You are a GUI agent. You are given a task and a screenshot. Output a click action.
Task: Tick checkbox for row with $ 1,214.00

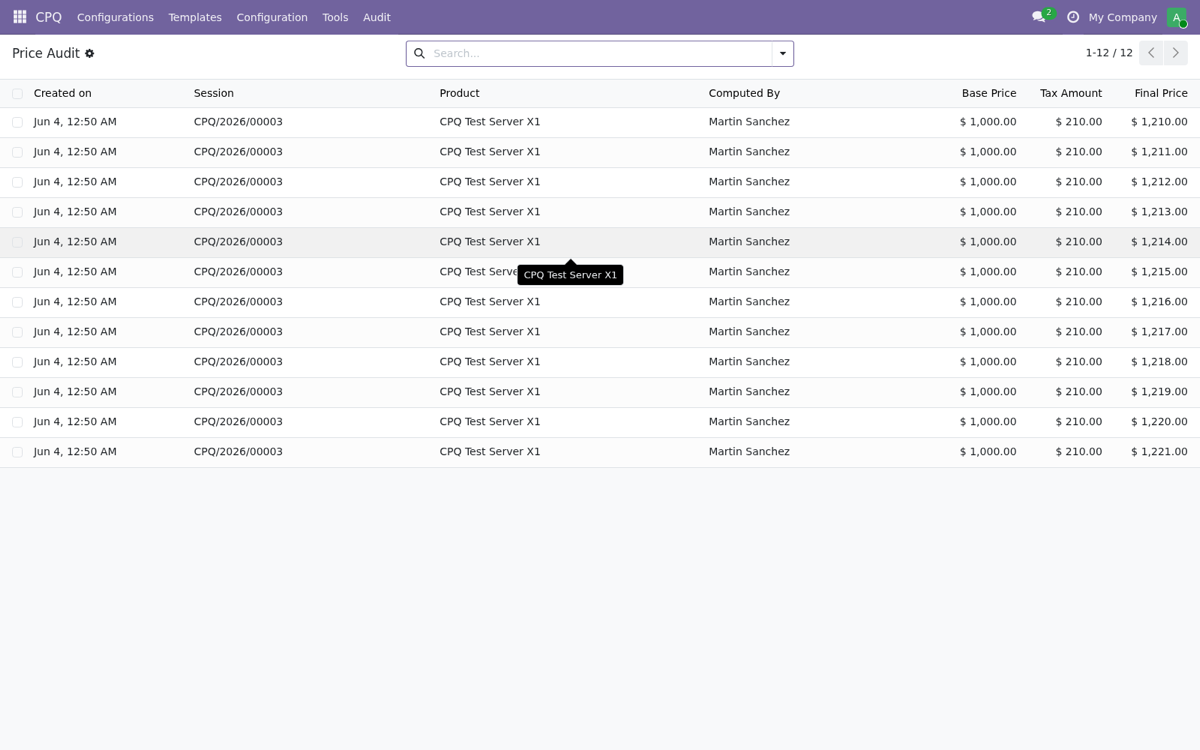[x=17, y=242]
